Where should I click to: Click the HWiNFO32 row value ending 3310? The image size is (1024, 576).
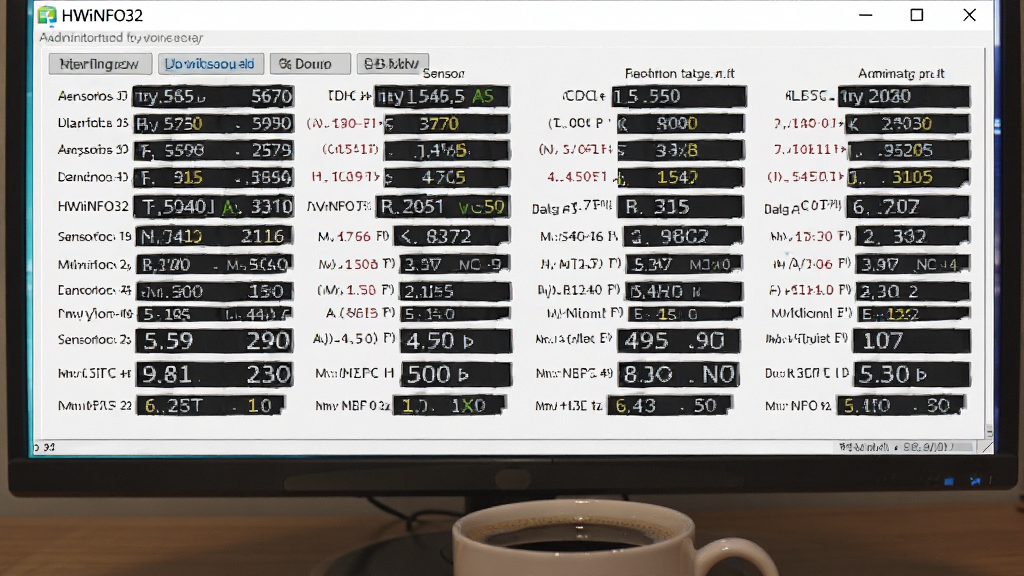[x=213, y=207]
